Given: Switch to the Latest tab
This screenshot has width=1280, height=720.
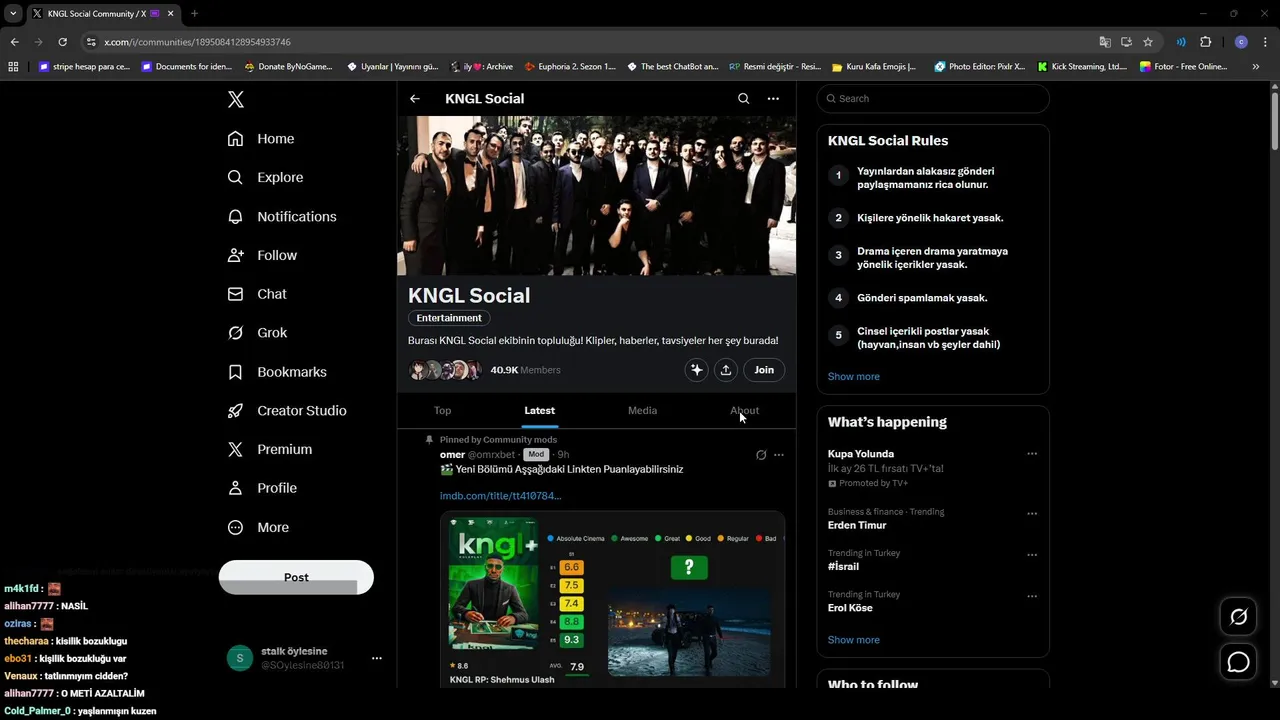Looking at the screenshot, I should pyautogui.click(x=540, y=410).
